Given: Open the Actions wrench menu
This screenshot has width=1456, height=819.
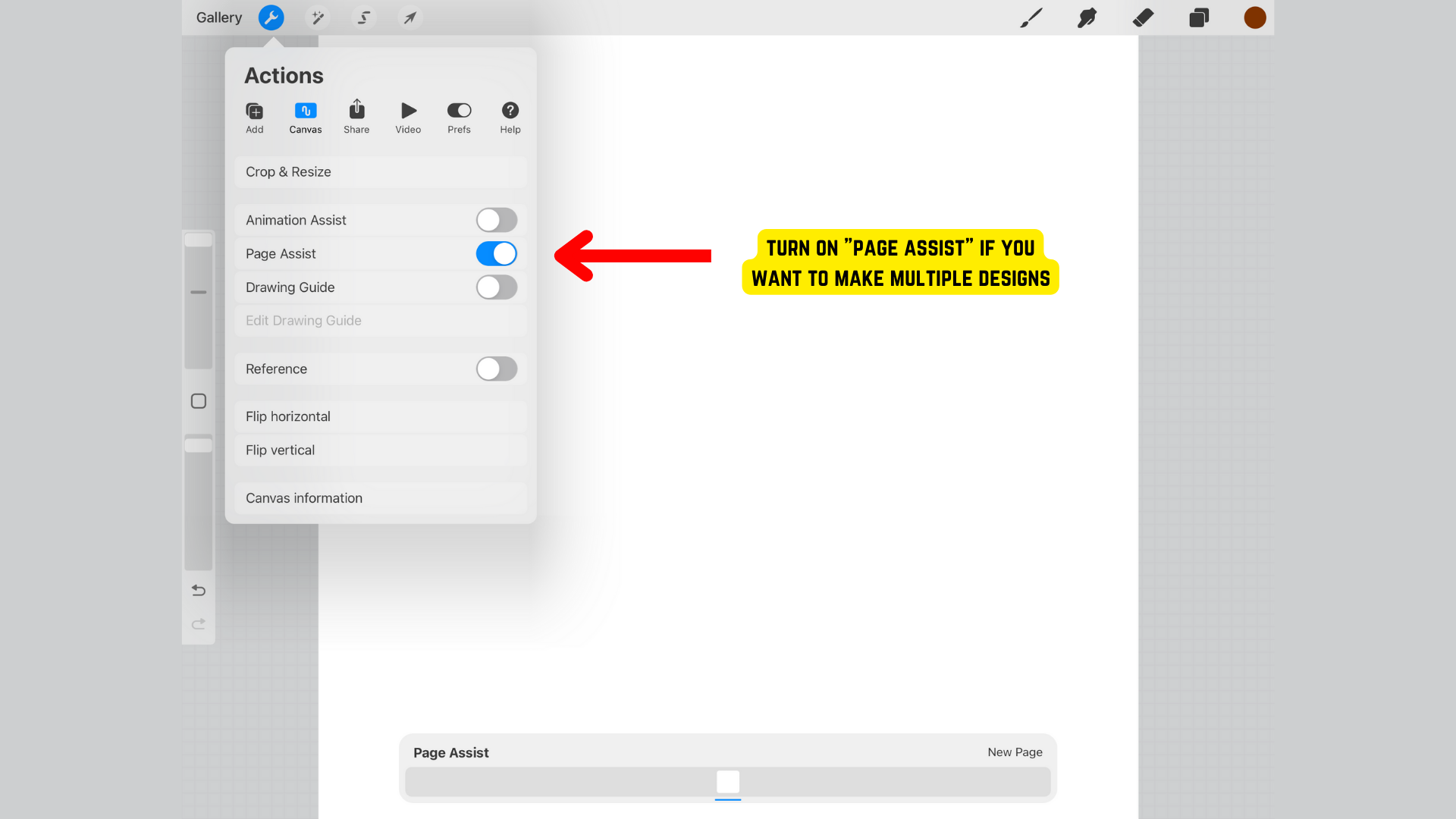Looking at the screenshot, I should (x=271, y=17).
